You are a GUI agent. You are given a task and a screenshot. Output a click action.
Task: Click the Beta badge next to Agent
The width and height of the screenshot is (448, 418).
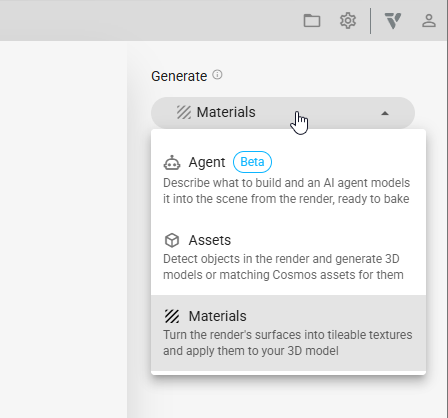tap(252, 162)
